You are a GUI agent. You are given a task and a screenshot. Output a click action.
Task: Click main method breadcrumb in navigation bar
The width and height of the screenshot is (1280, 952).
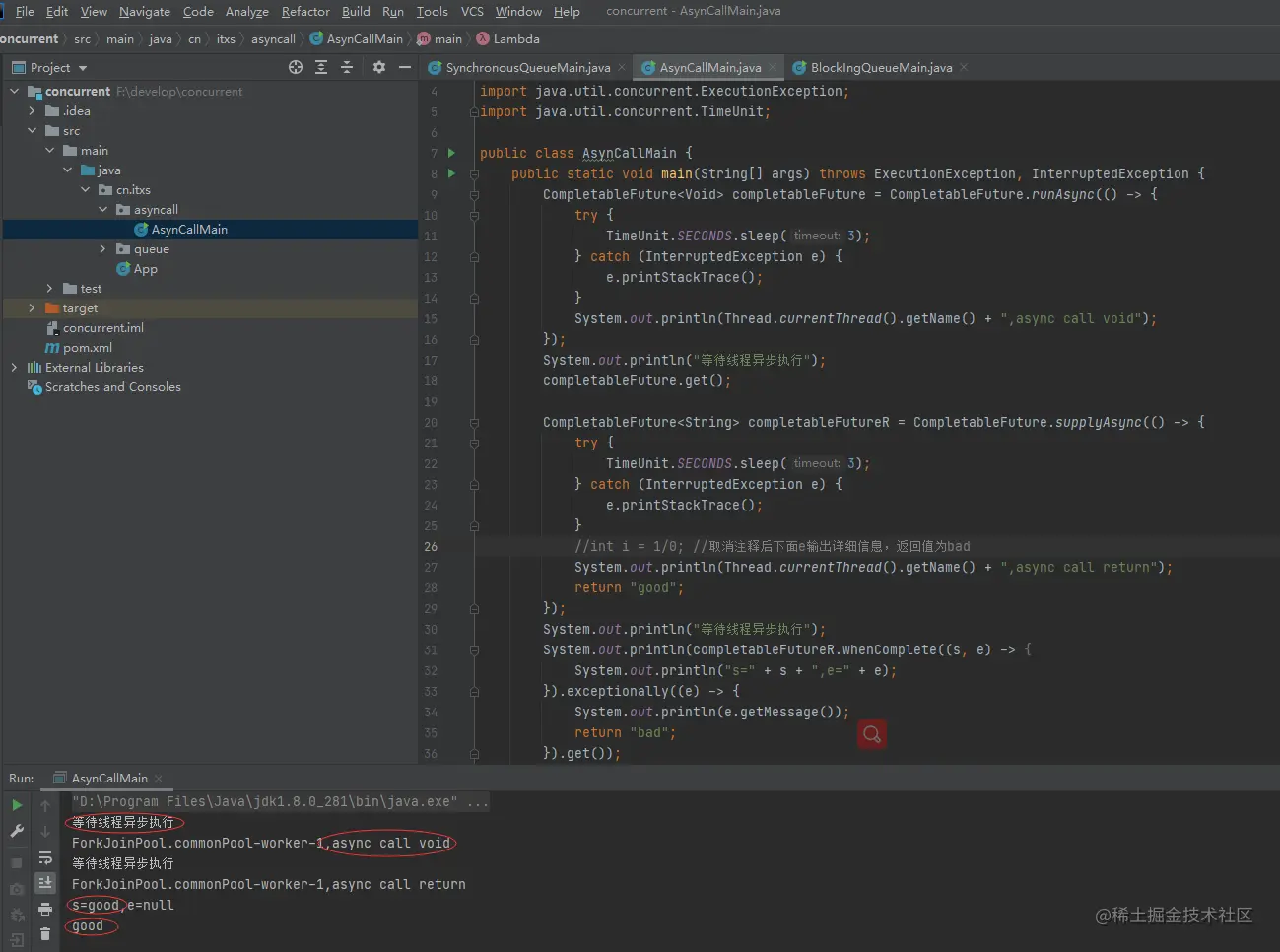click(x=439, y=39)
